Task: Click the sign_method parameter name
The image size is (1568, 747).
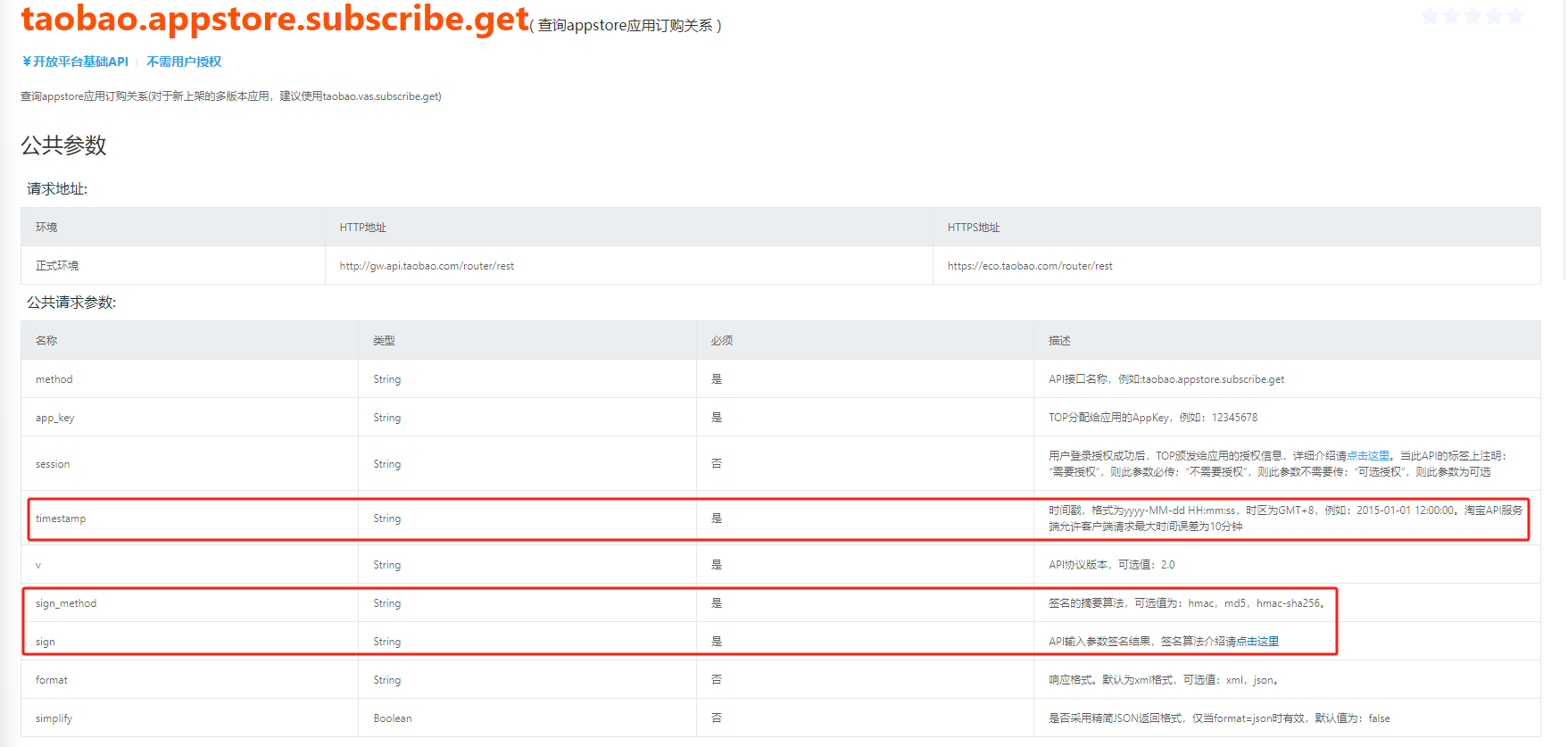Action: click(x=66, y=602)
